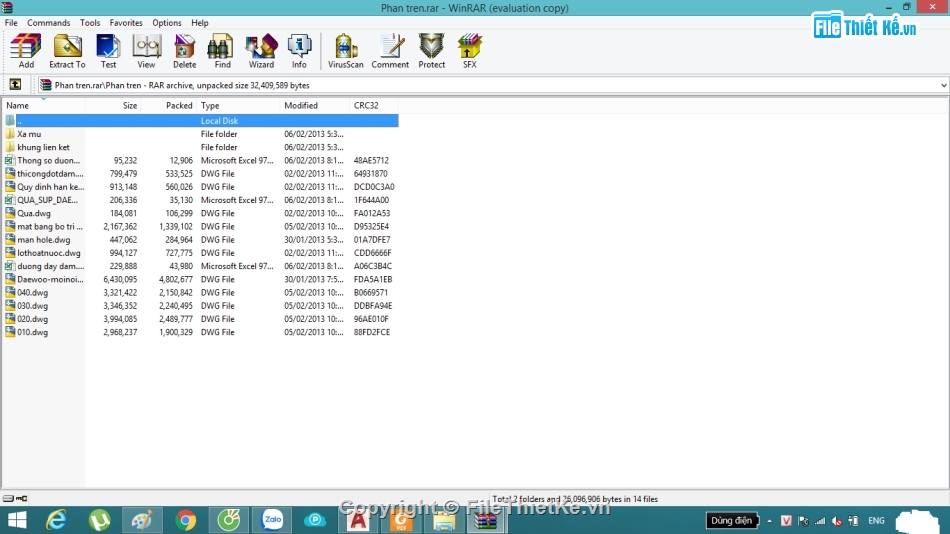Viewport: 950px width, 534px height.
Task: Open AutoCAD from taskbar
Action: tap(358, 521)
